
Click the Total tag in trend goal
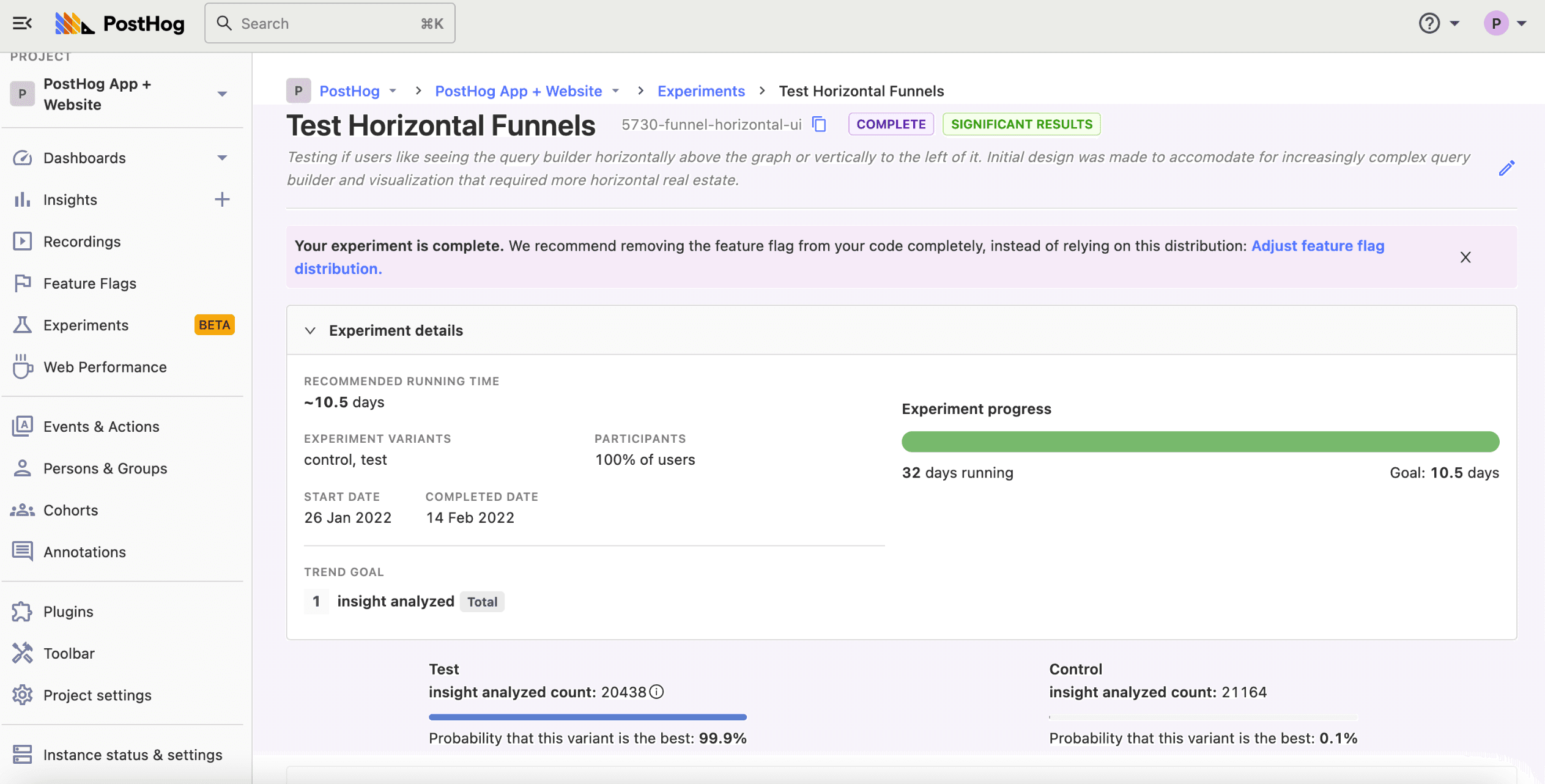click(x=482, y=602)
